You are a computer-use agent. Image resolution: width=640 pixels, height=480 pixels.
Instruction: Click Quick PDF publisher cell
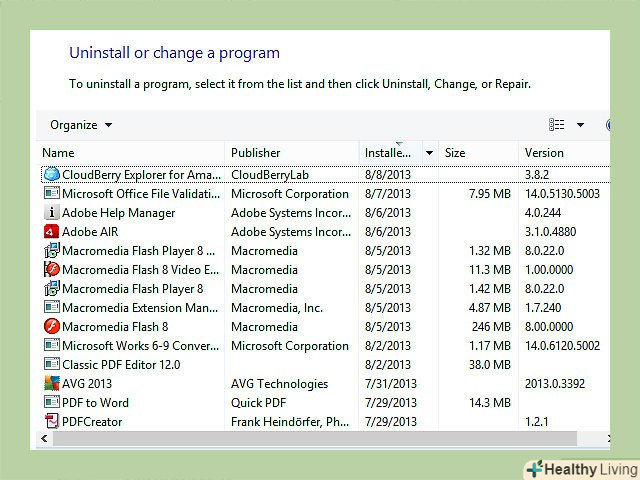point(258,402)
